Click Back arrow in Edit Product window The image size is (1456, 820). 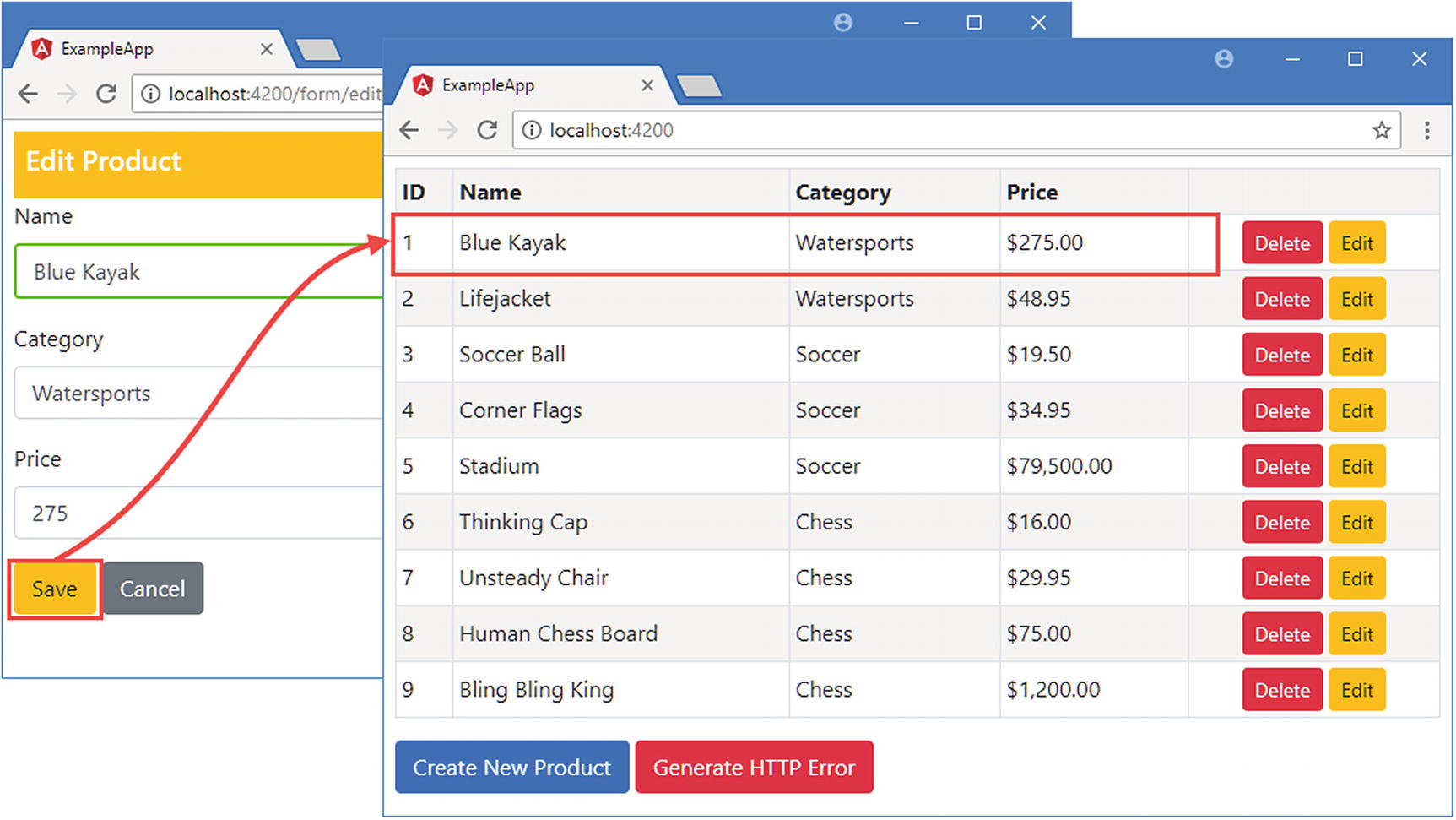[28, 94]
